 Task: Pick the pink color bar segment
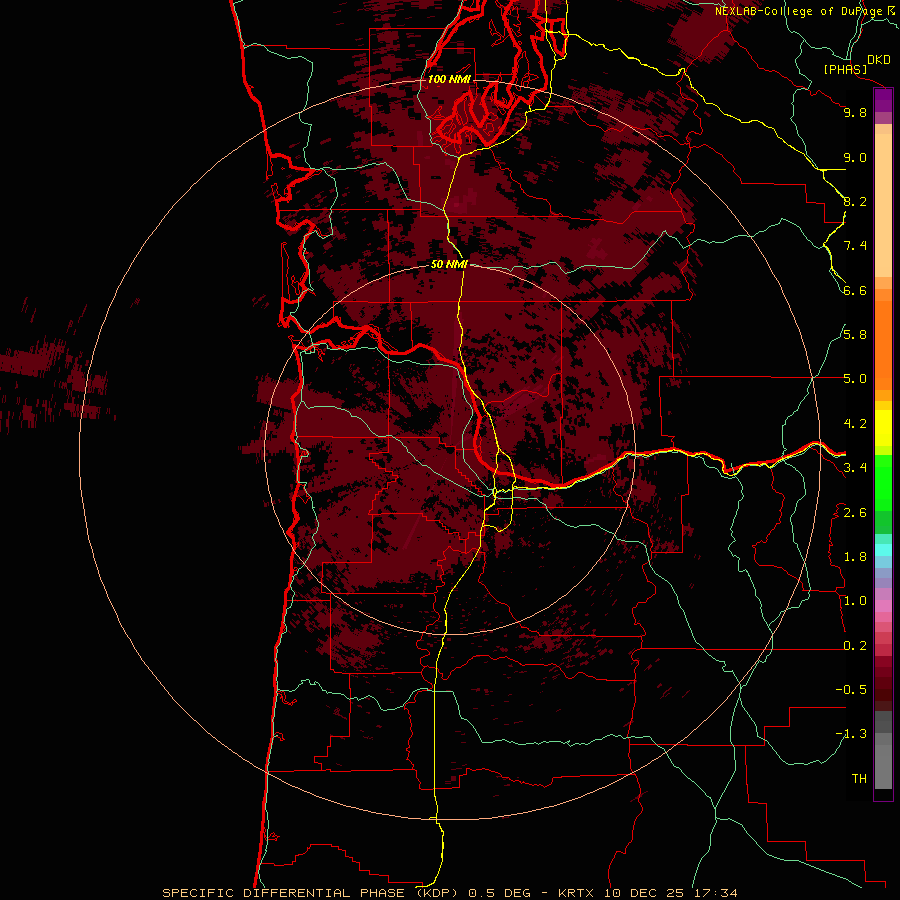pos(883,606)
